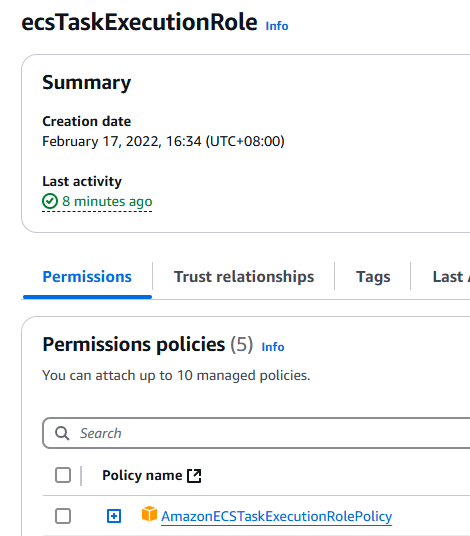Expand the AmazonECSTaskExecutionRolePolicy row with the plus icon

click(x=114, y=516)
